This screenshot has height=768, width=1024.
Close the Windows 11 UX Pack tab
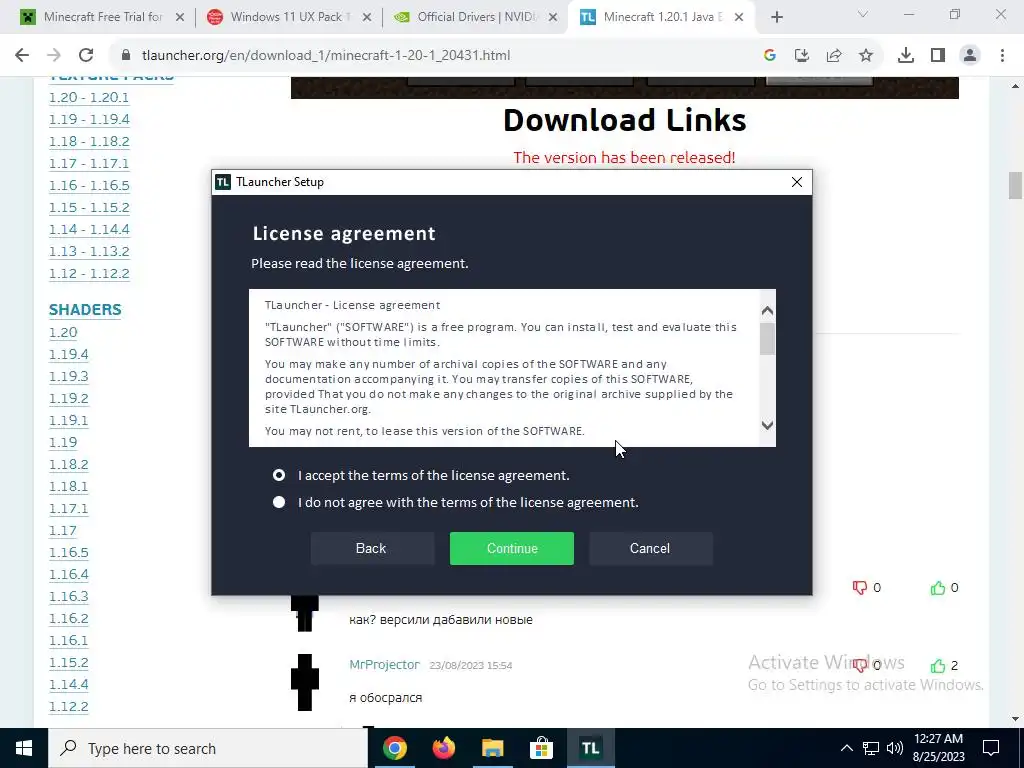367,18
